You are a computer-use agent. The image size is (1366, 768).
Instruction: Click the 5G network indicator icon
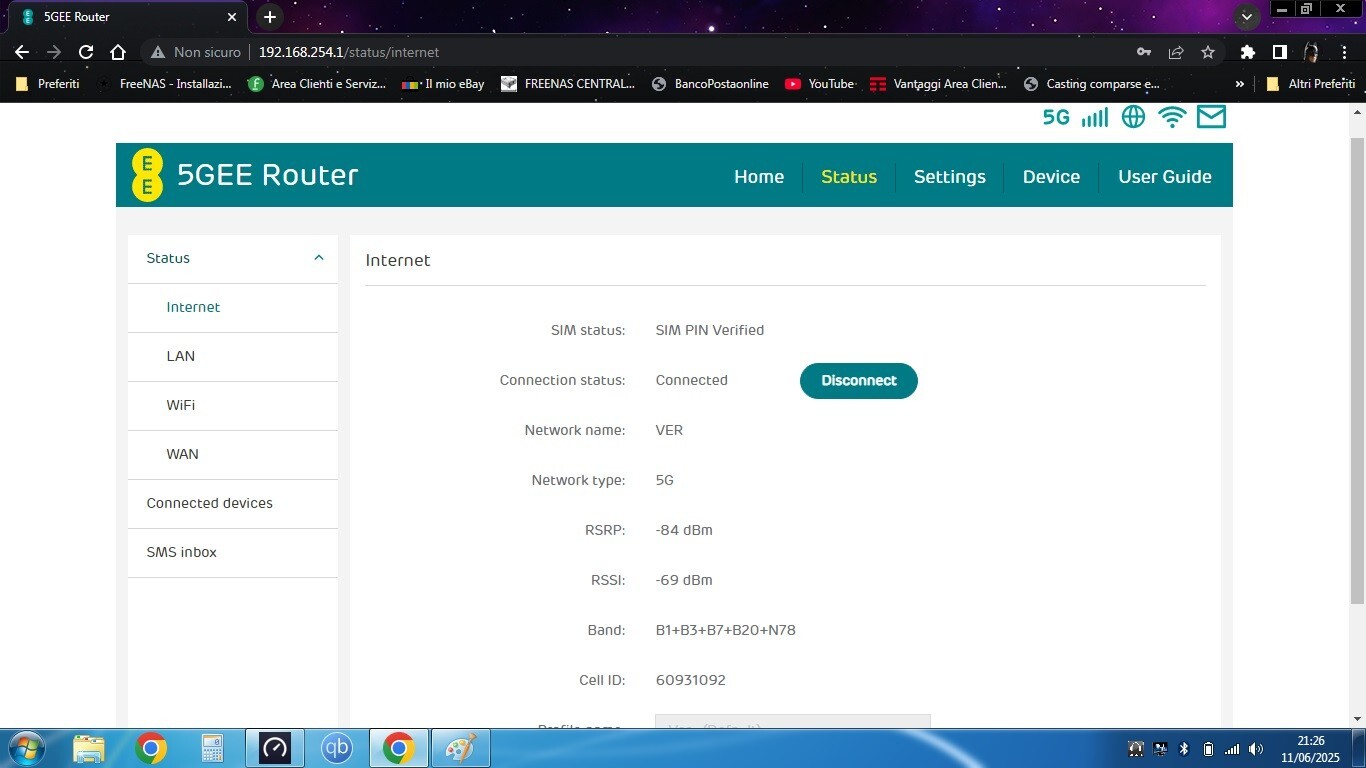pyautogui.click(x=1056, y=117)
